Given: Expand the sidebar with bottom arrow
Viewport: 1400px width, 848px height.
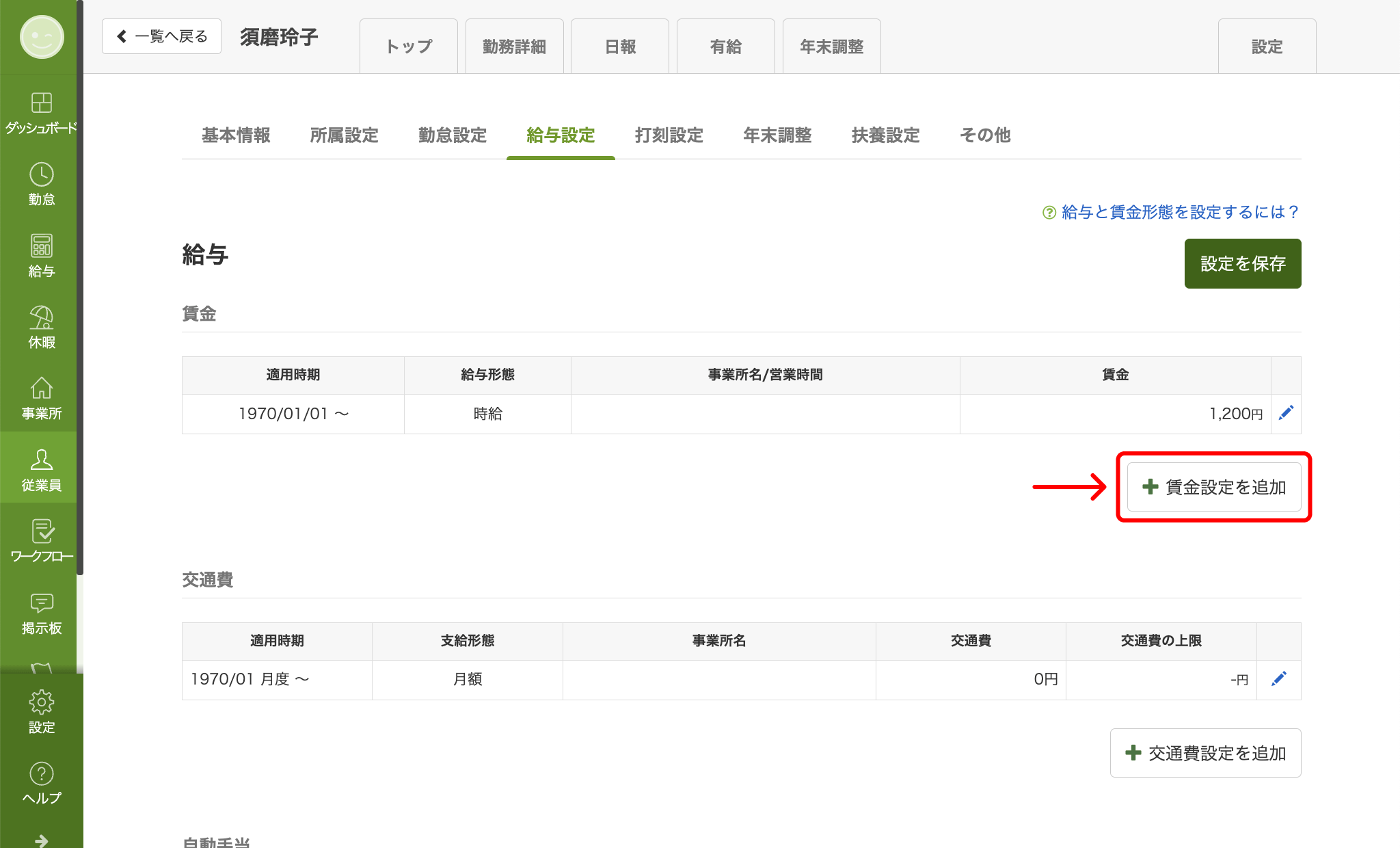Looking at the screenshot, I should (41, 840).
